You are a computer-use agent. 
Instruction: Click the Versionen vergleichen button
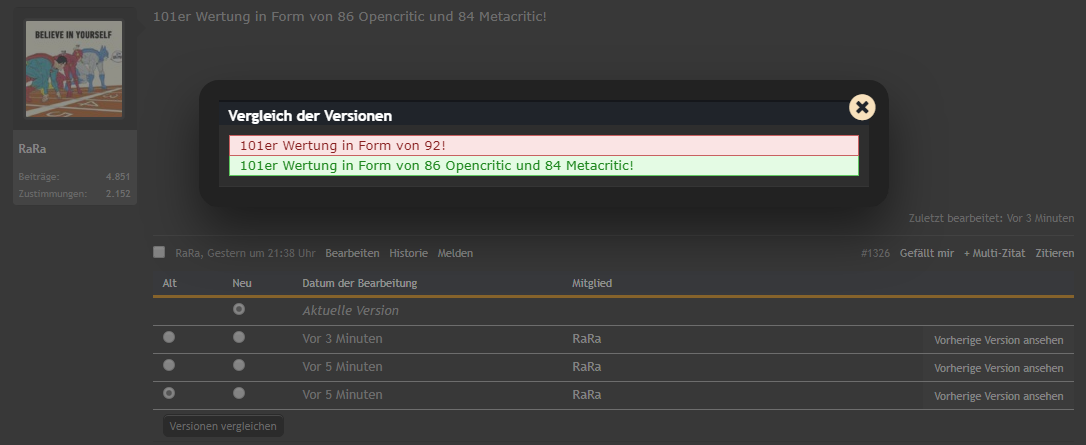[x=223, y=426]
